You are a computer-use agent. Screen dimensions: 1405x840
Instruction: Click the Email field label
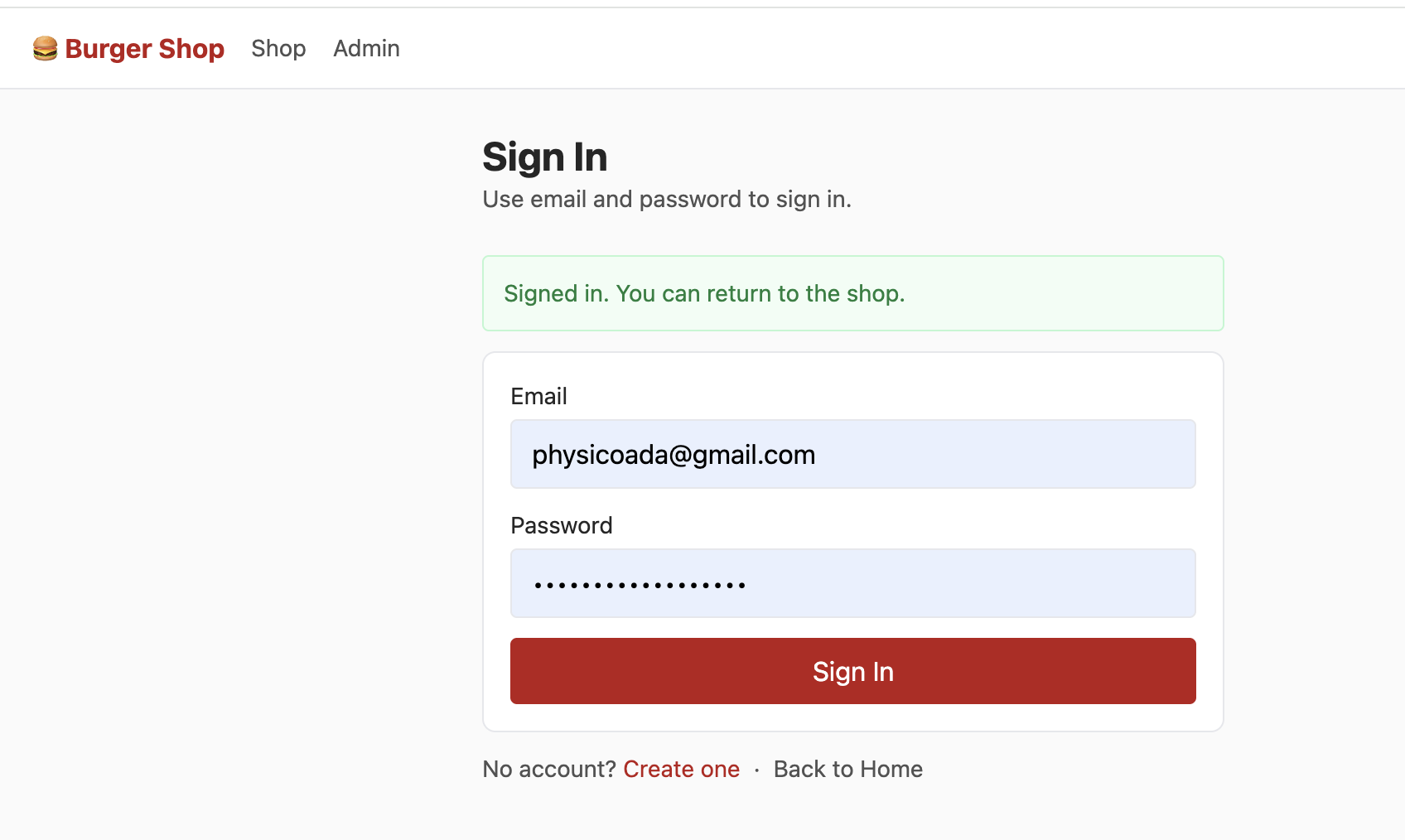click(x=538, y=397)
